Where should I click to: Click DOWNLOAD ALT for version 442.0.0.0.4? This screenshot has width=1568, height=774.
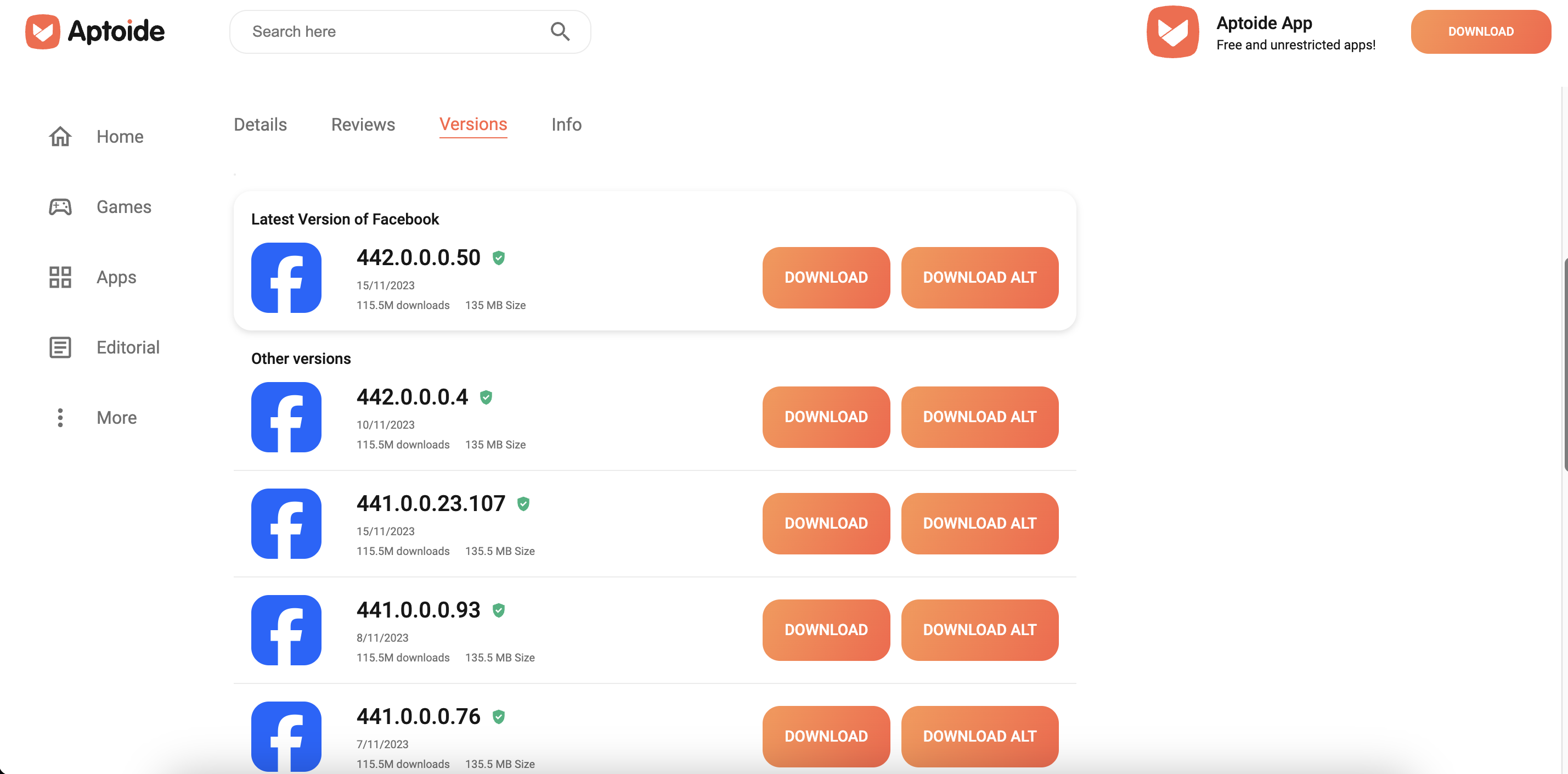pyautogui.click(x=979, y=417)
